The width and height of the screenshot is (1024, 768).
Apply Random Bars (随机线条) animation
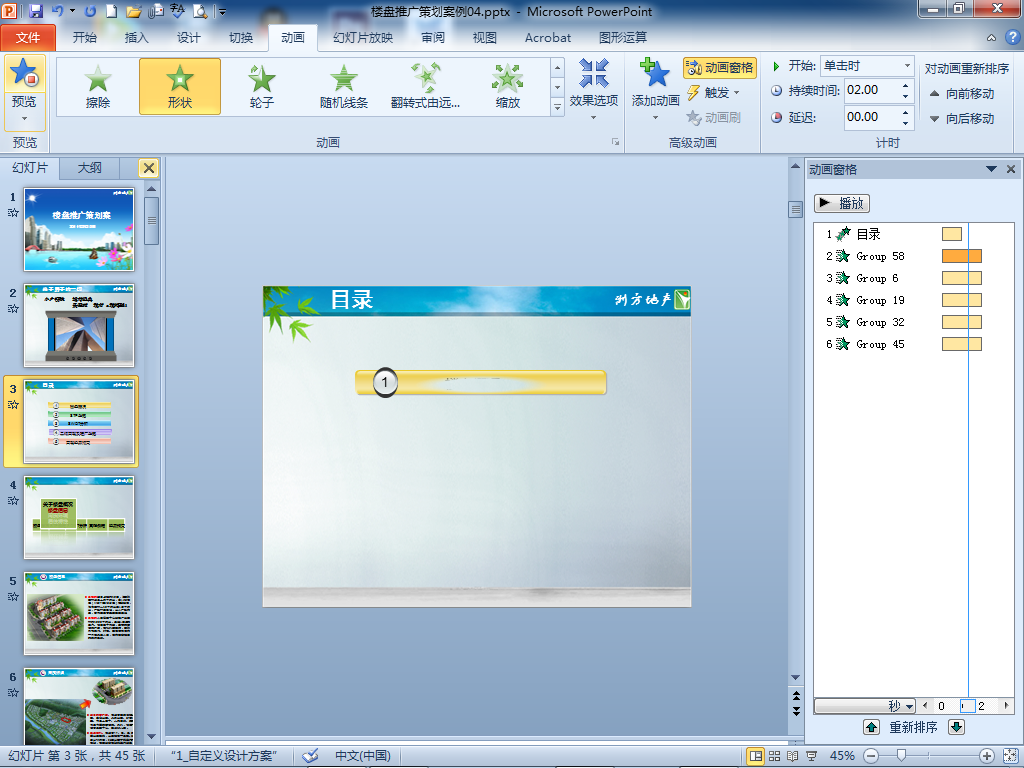(344, 86)
